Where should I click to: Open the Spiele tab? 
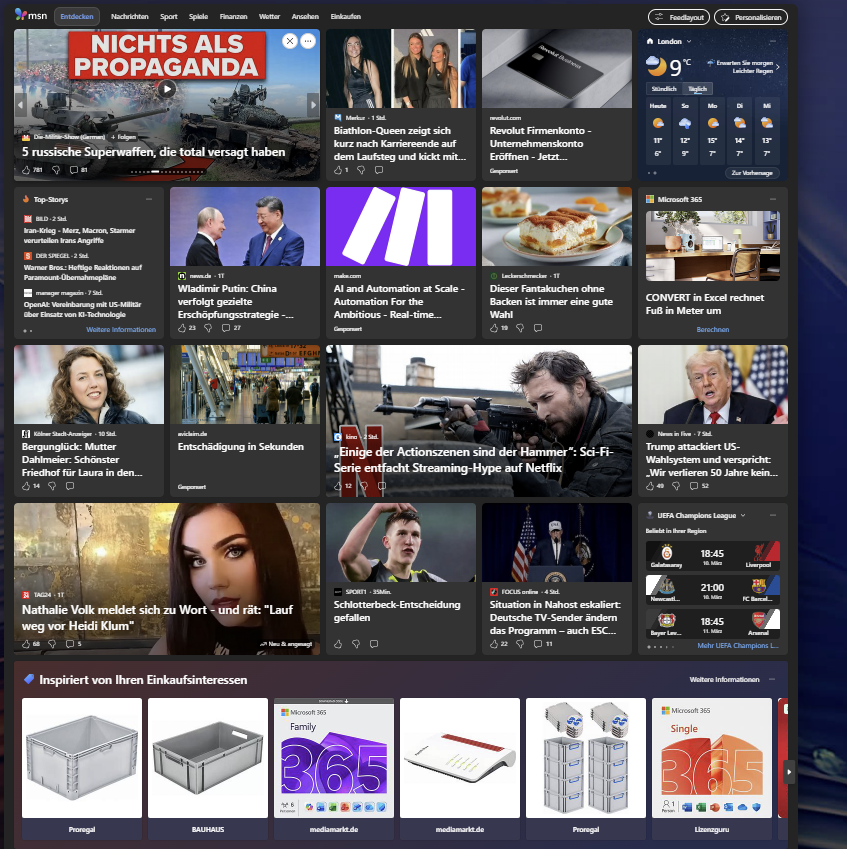(x=198, y=17)
